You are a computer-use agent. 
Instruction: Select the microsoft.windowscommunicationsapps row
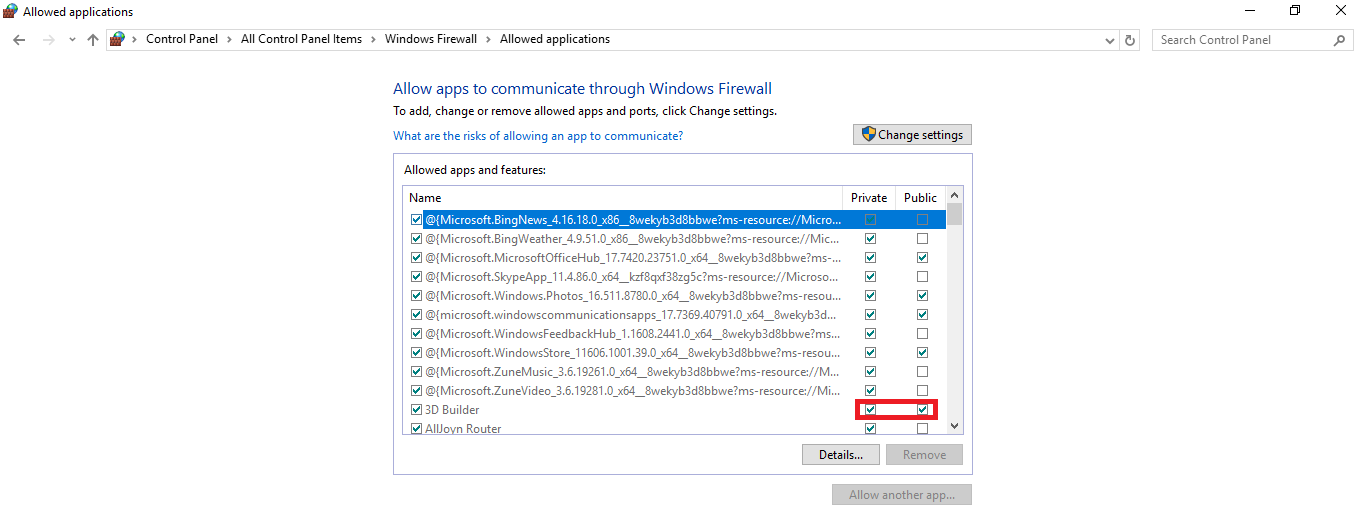(675, 315)
